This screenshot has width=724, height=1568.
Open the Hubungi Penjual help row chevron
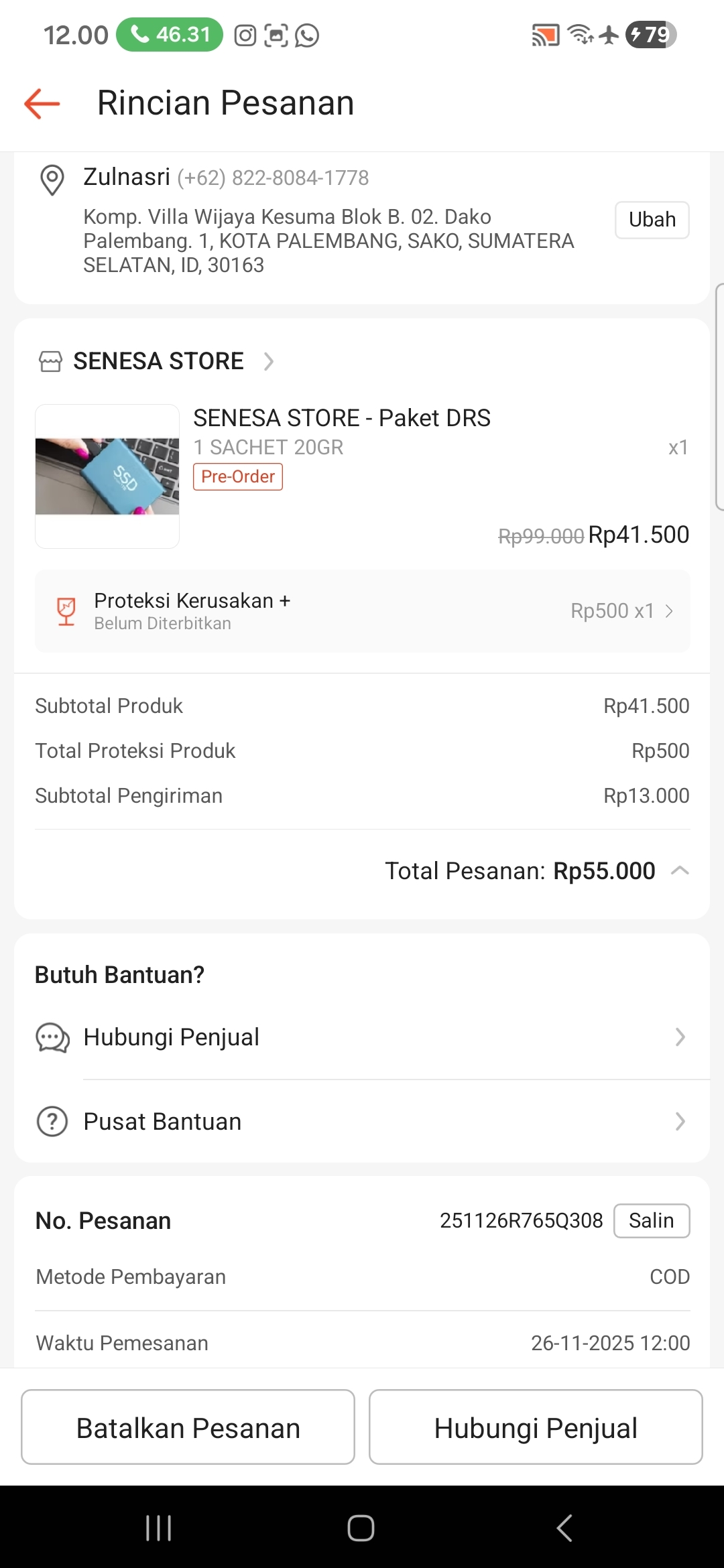(x=680, y=1037)
